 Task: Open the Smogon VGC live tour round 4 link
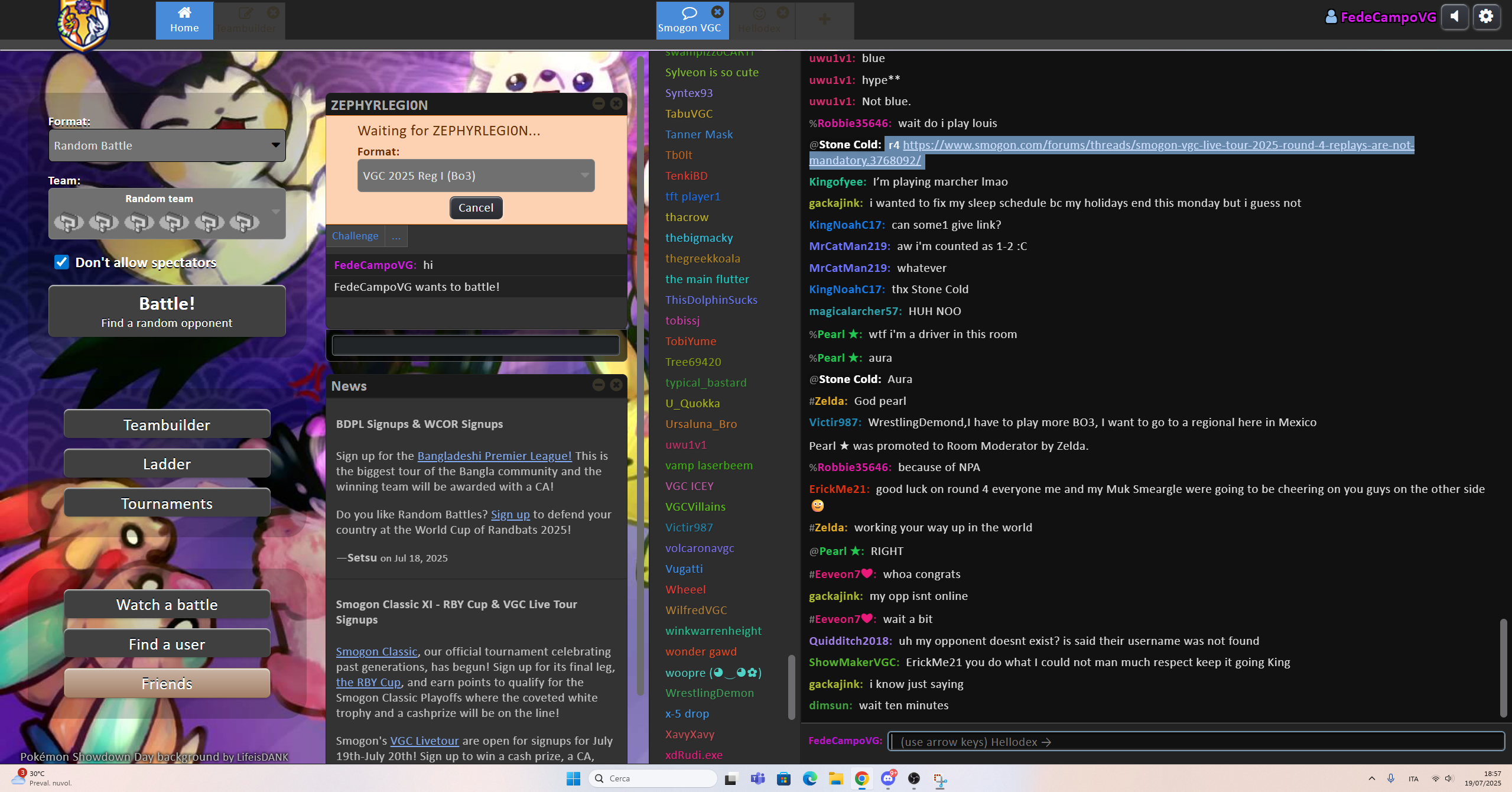[1111, 152]
